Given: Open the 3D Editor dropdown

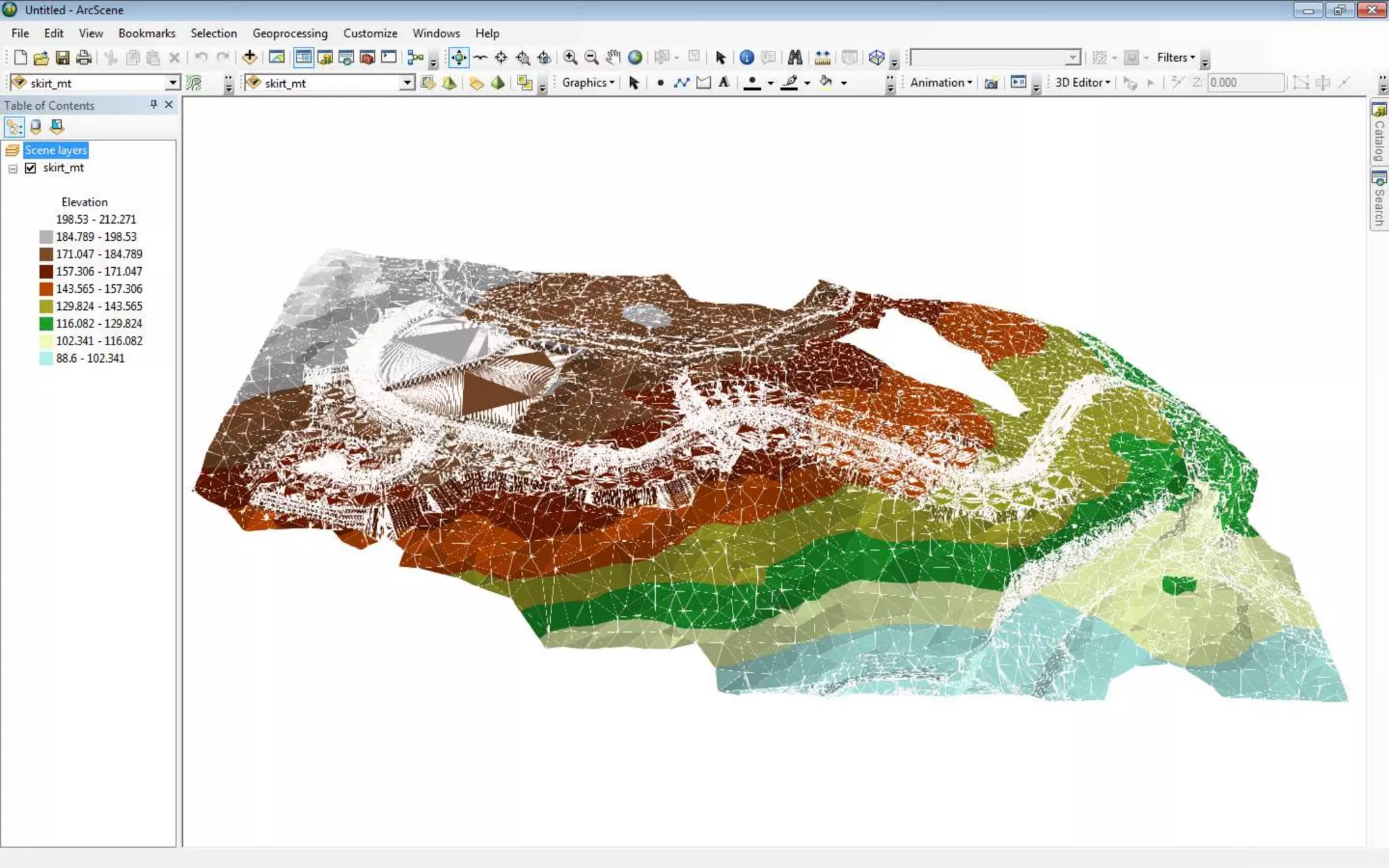Looking at the screenshot, I should pos(1082,83).
